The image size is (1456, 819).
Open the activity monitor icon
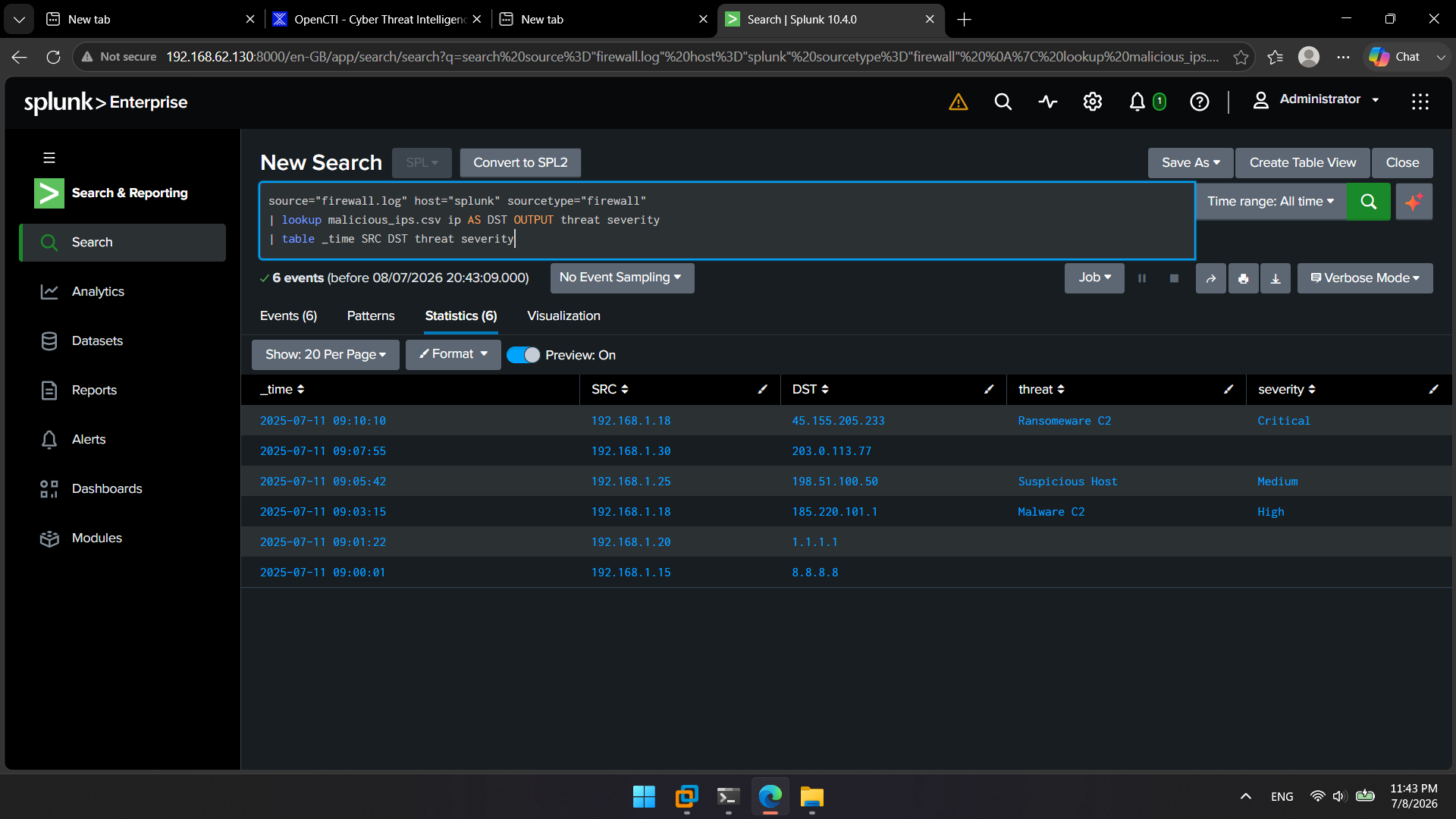(1048, 102)
